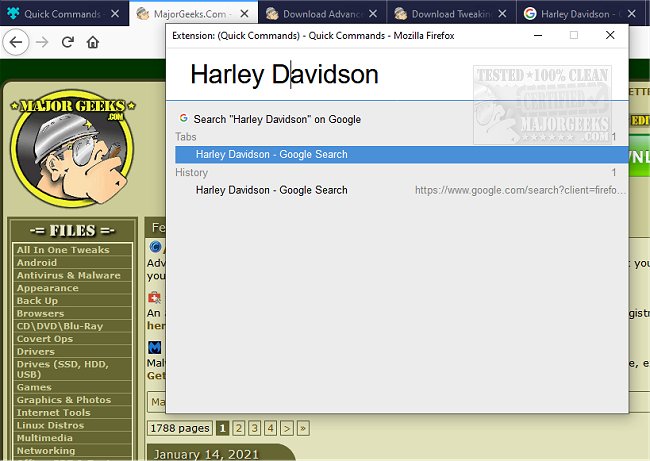Select the highlighted Tabs result Harley Davidson
This screenshot has width=650, height=461.
coord(401,155)
